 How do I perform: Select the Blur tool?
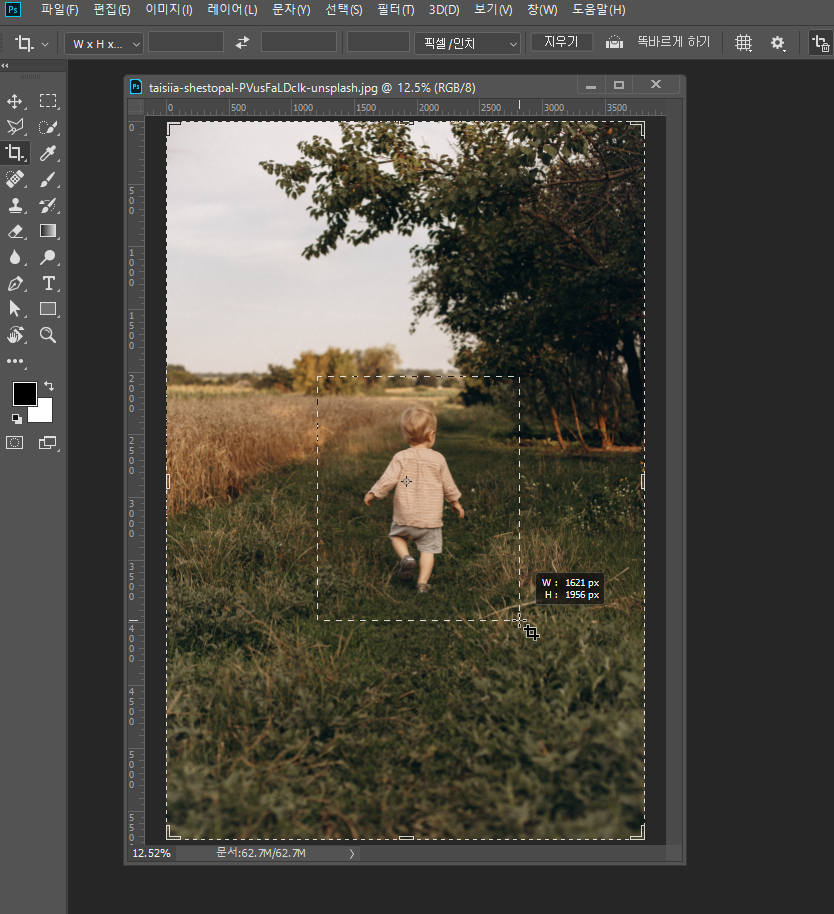pos(15,257)
